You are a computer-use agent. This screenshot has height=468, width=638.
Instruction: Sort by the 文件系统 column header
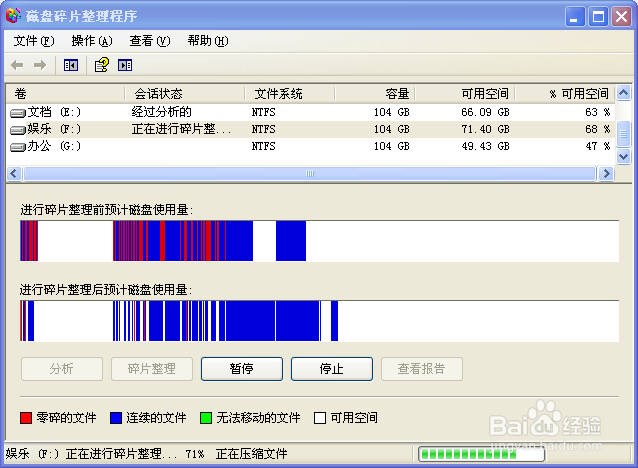290,94
